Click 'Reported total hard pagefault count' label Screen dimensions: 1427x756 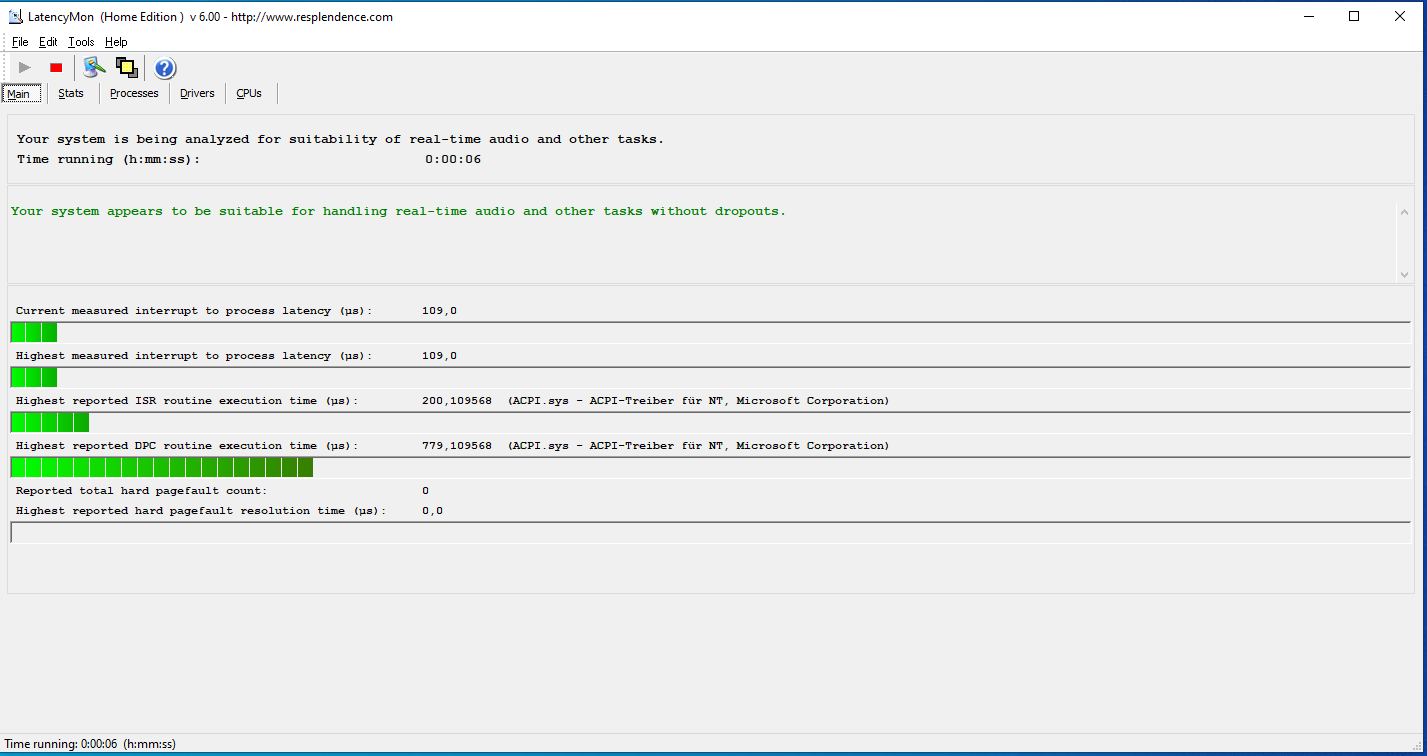pos(141,491)
